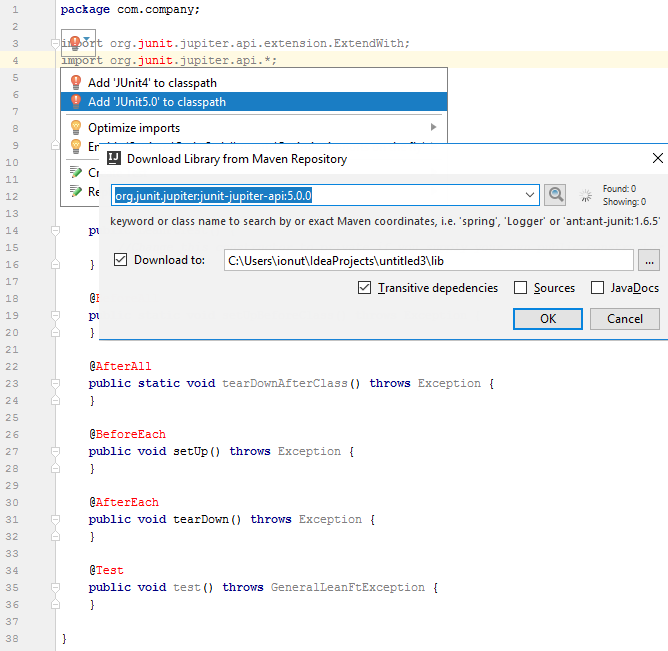Image resolution: width=668 pixels, height=651 pixels.
Task: Select Add 'JUnit5.0' to classpath
Action: [x=157, y=102]
